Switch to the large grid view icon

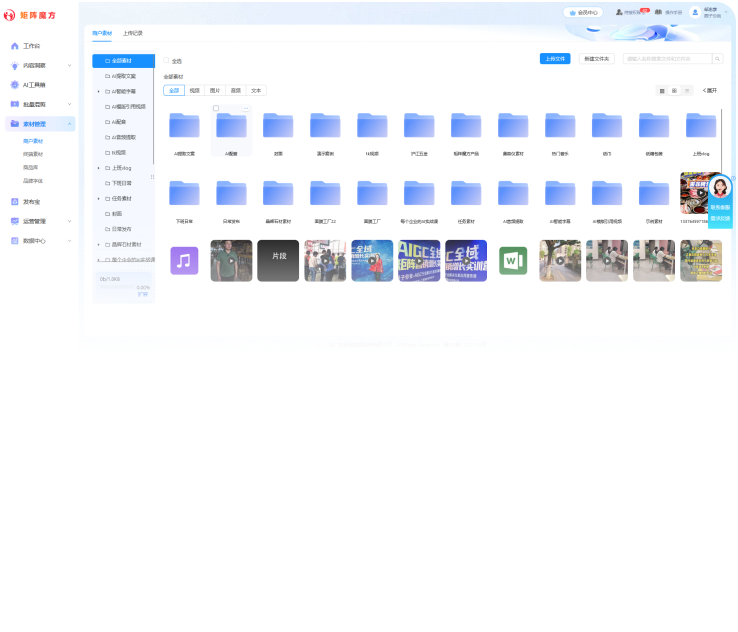pos(662,90)
